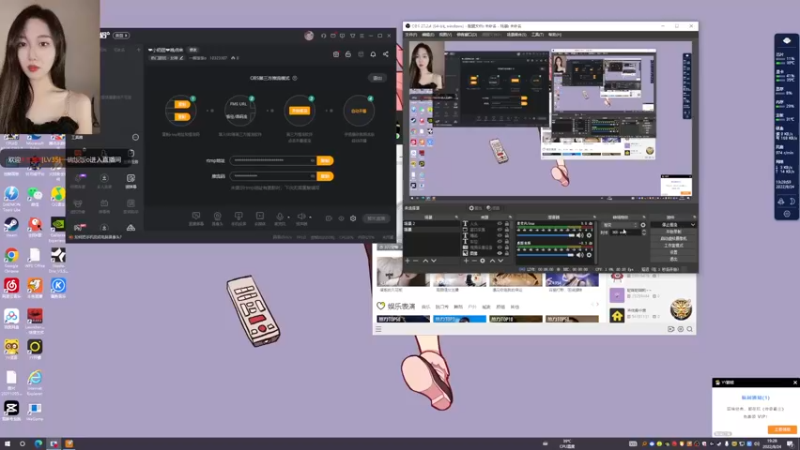
Task: Select the GeForce Experience desktop icon
Action: click(58, 225)
